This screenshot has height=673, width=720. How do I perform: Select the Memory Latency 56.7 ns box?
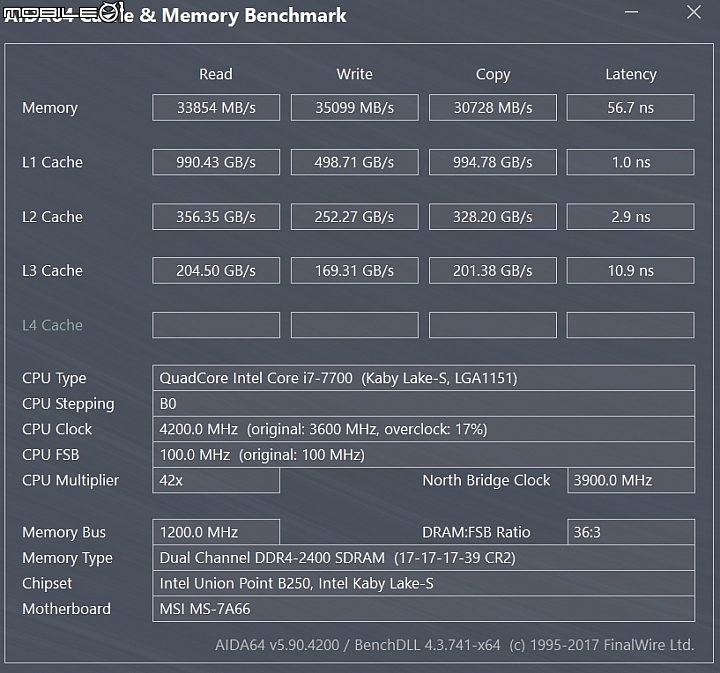[x=630, y=108]
